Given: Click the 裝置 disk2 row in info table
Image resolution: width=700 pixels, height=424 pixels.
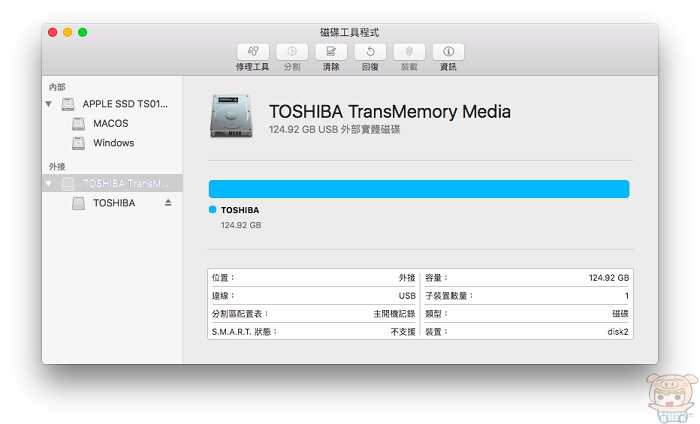Looking at the screenshot, I should pyautogui.click(x=527, y=331).
